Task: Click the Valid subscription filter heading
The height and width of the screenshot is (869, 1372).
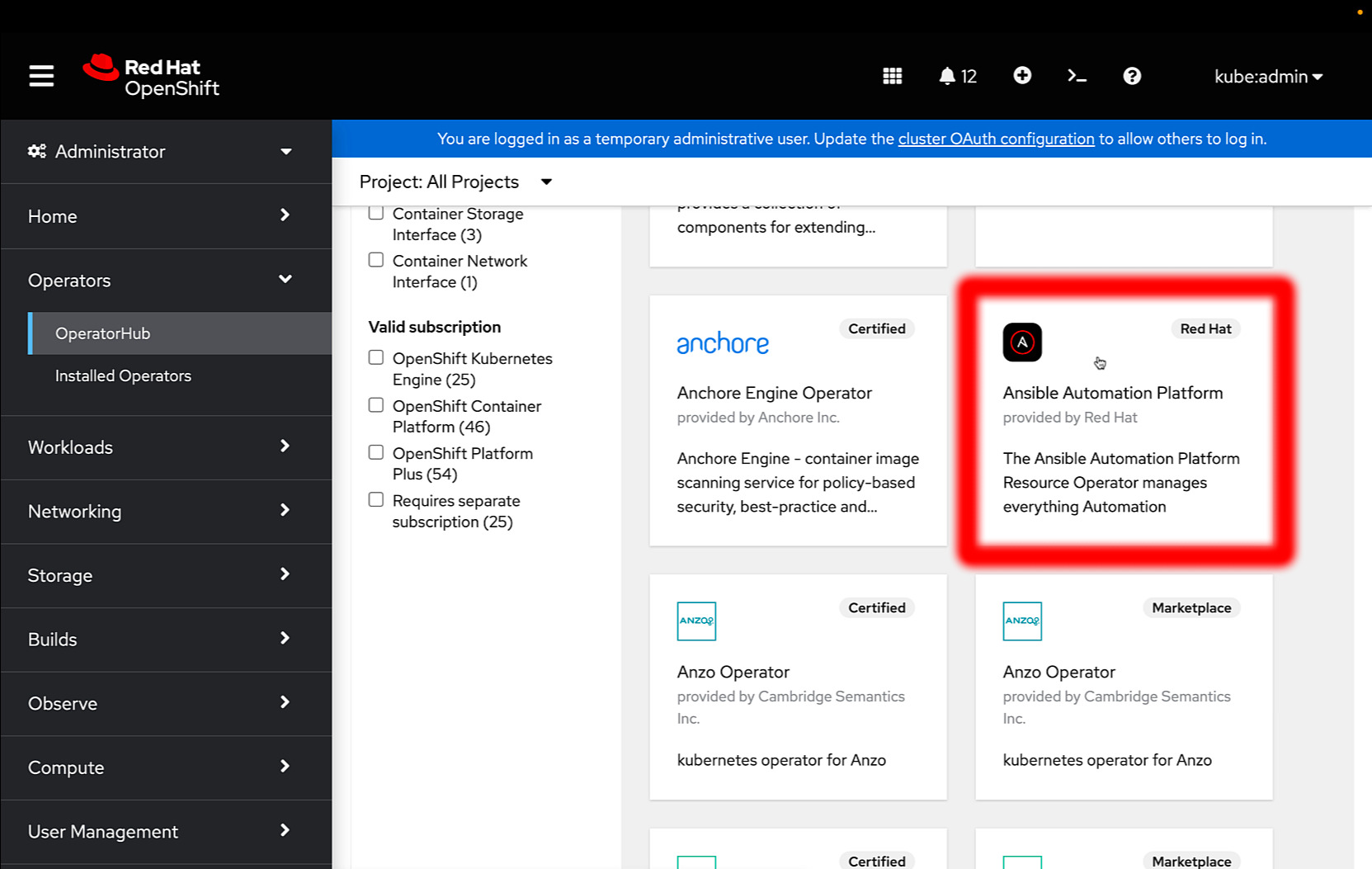Action: click(434, 327)
